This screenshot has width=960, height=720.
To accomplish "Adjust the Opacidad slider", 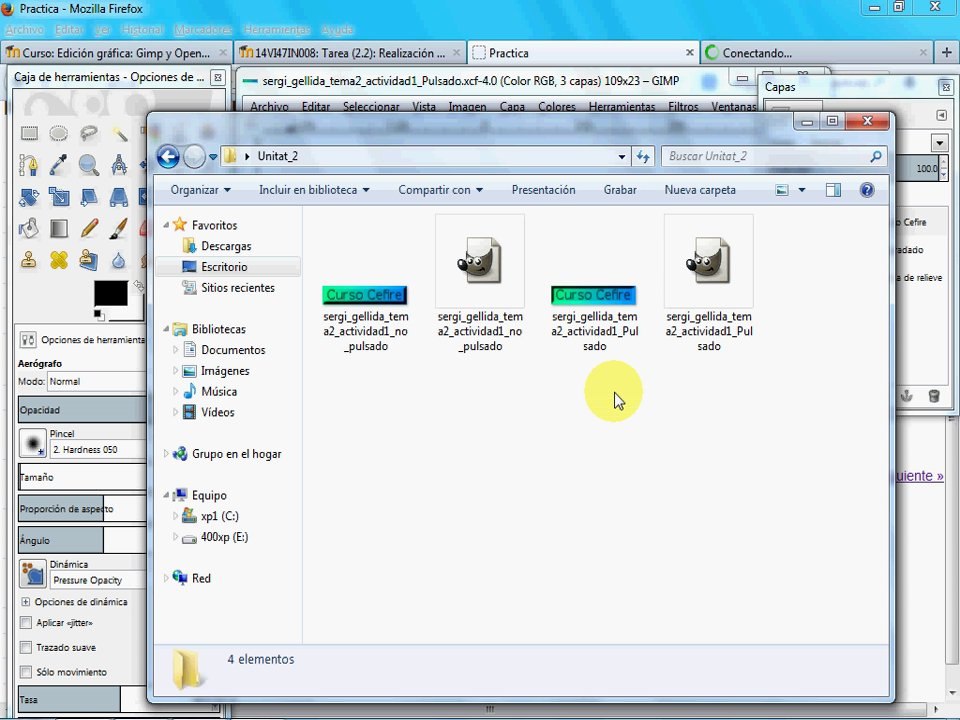I will (83, 410).
